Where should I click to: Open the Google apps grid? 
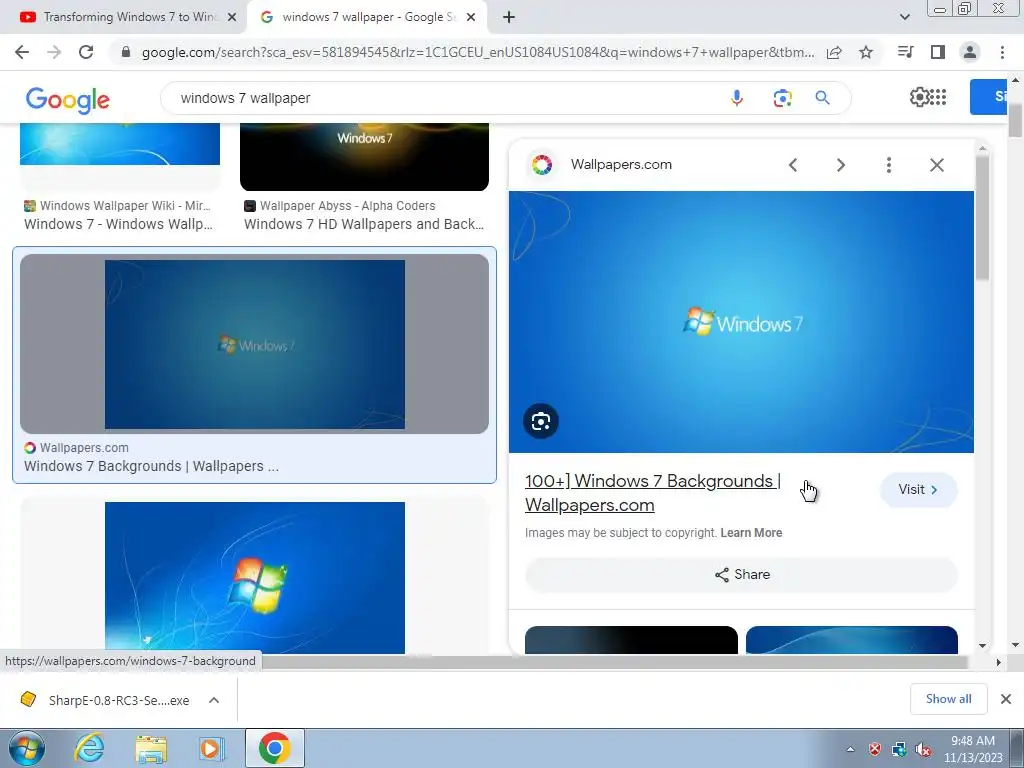[x=938, y=97]
